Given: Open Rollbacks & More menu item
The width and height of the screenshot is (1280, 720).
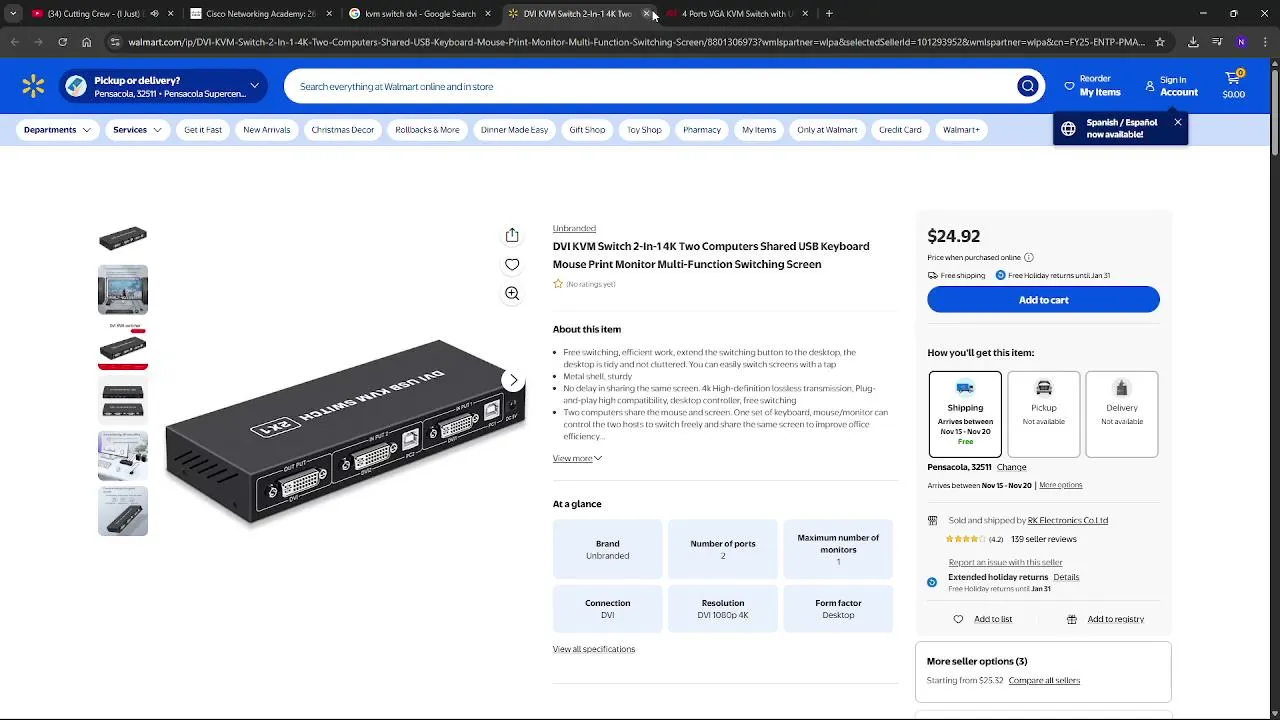Looking at the screenshot, I should click(427, 130).
